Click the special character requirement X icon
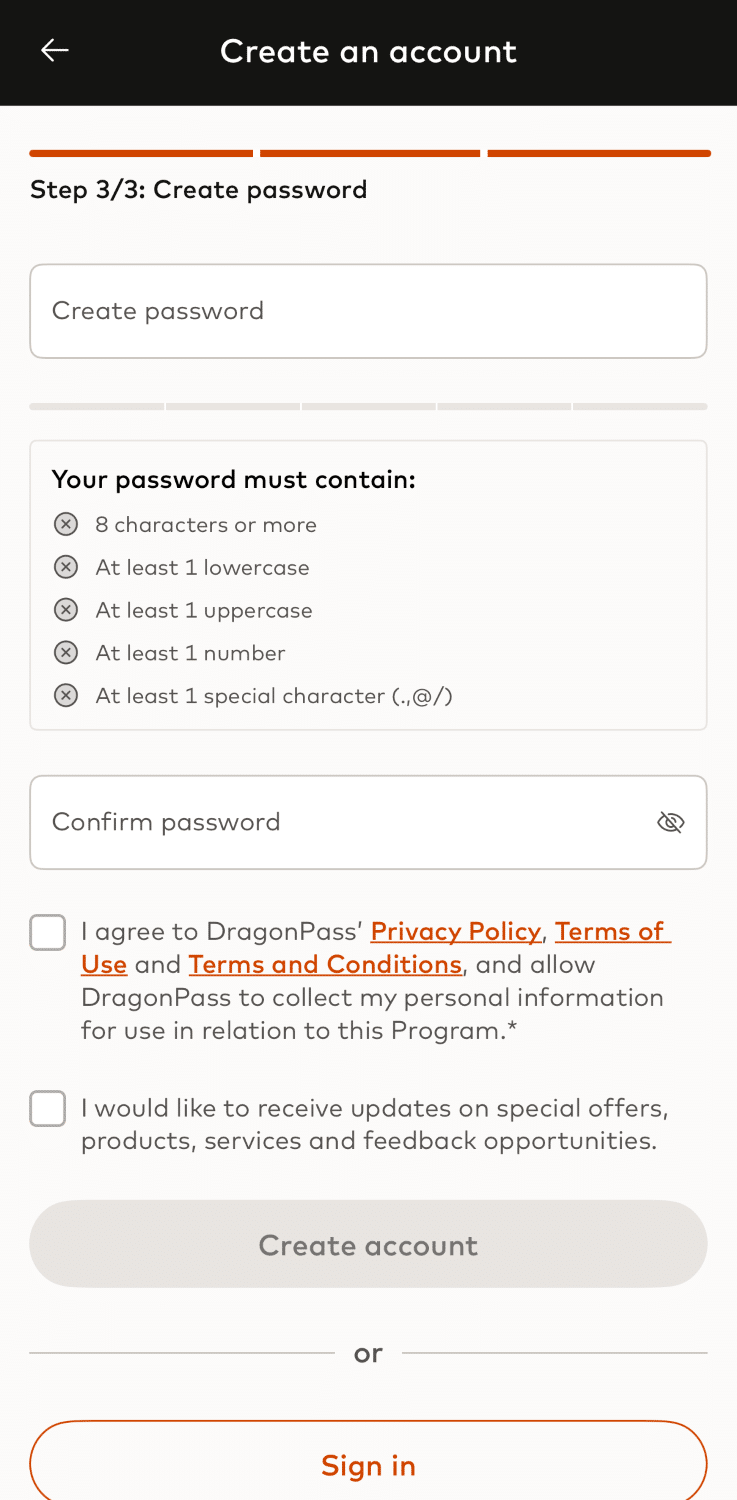The height and width of the screenshot is (1500, 737). point(66,696)
